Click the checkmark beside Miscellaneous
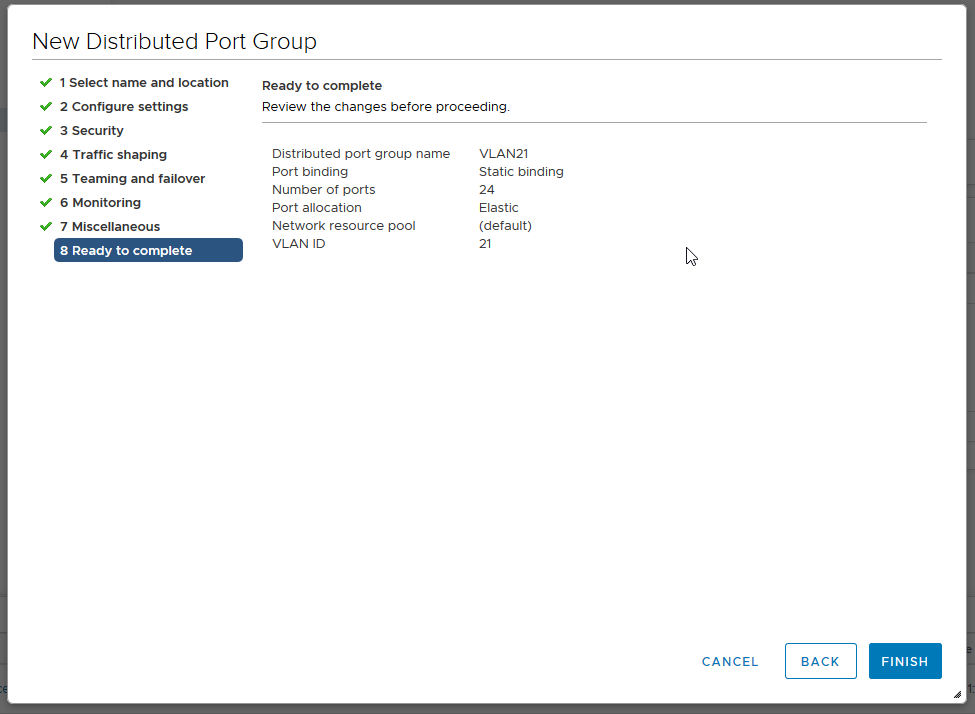Image resolution: width=975 pixels, height=714 pixels. 46,226
